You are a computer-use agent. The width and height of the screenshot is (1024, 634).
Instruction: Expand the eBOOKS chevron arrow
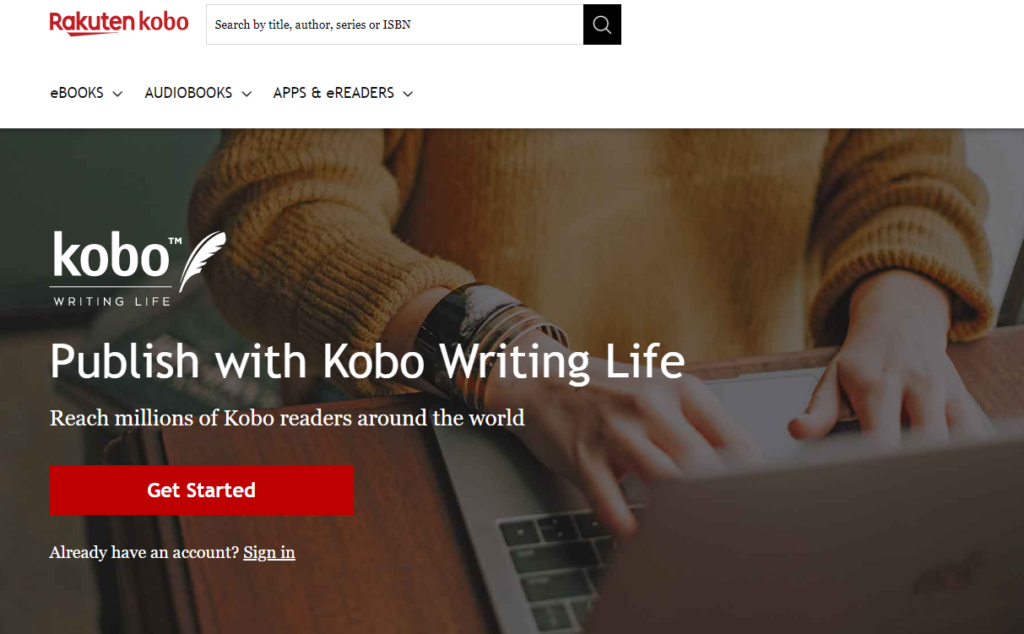117,94
